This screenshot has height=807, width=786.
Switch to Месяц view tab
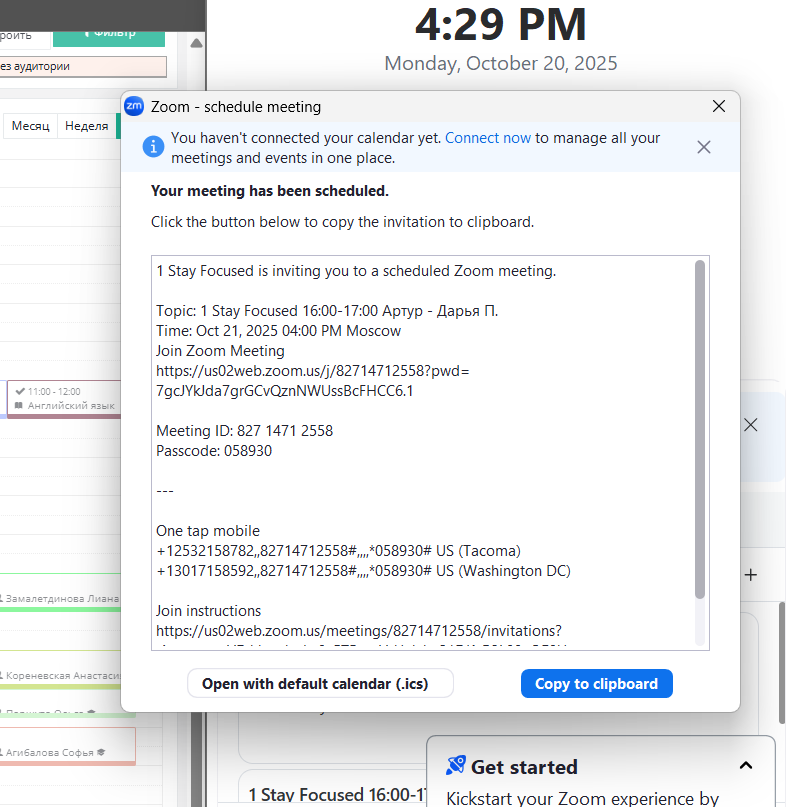click(x=30, y=126)
